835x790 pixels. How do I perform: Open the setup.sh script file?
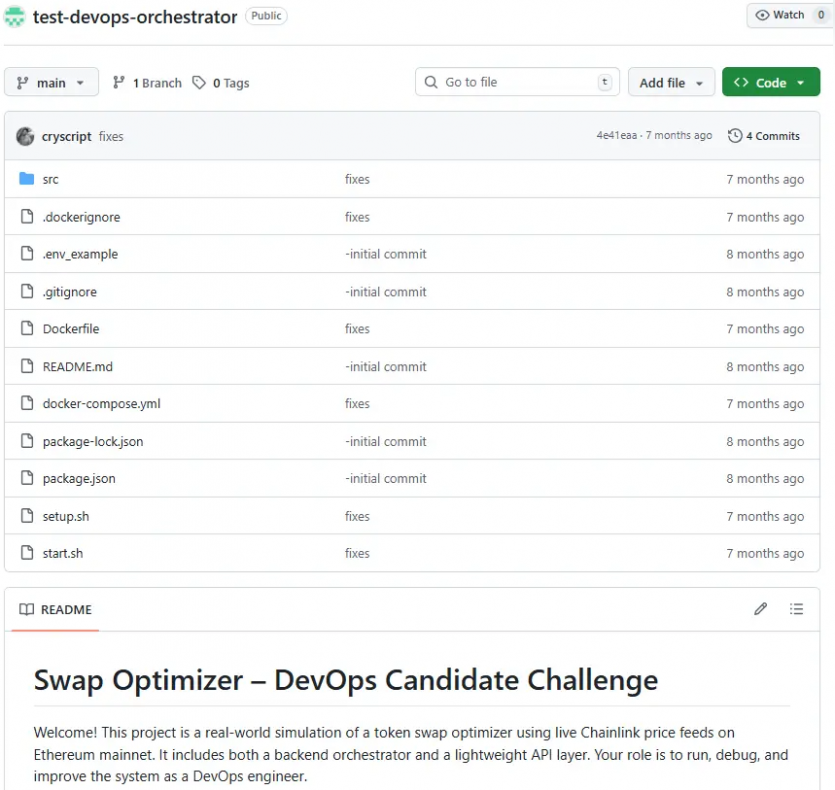click(x=66, y=516)
